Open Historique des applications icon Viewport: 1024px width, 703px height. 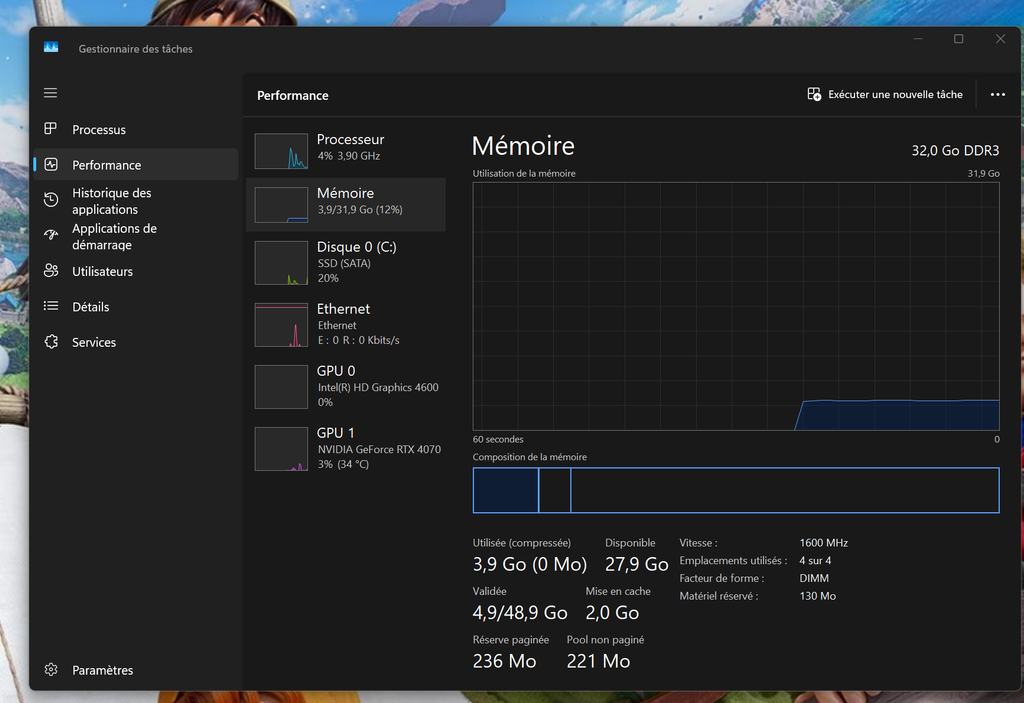[51, 200]
